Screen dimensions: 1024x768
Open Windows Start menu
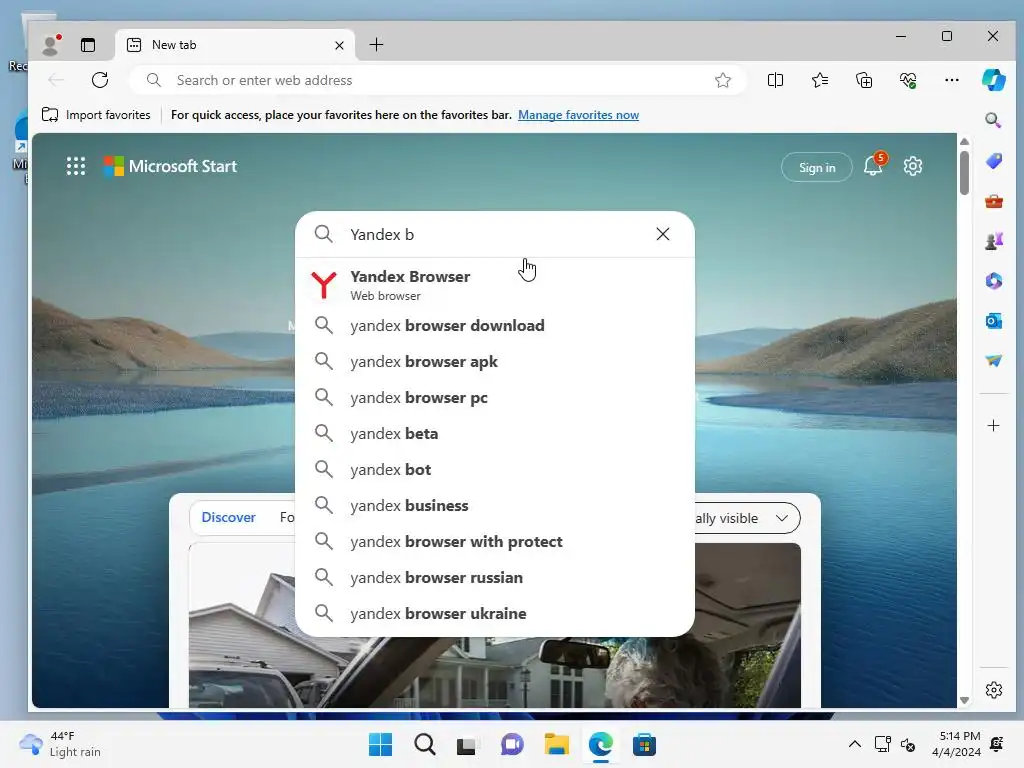(380, 744)
